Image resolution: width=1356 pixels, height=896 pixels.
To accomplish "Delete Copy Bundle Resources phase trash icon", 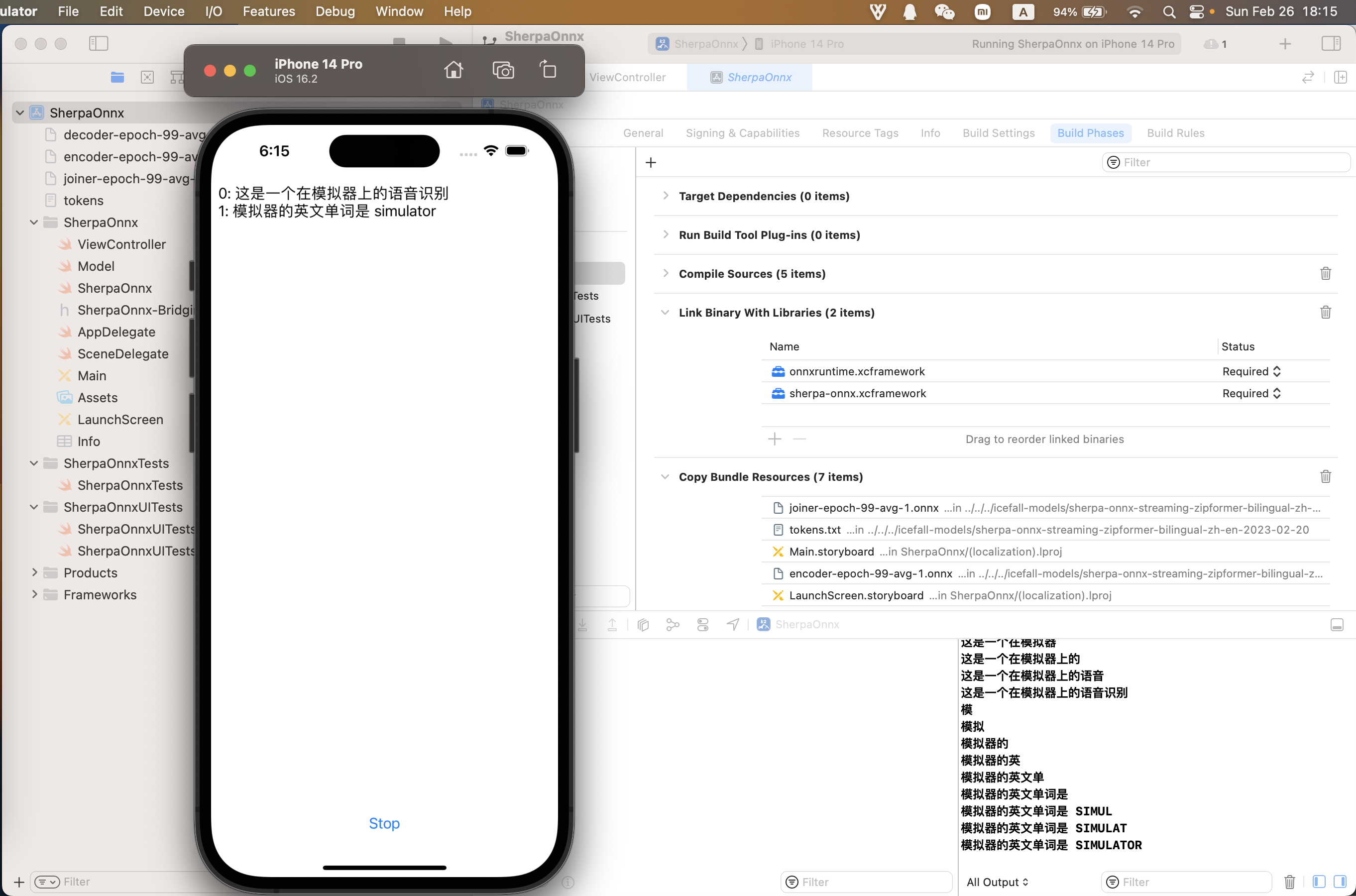I will 1325,476.
